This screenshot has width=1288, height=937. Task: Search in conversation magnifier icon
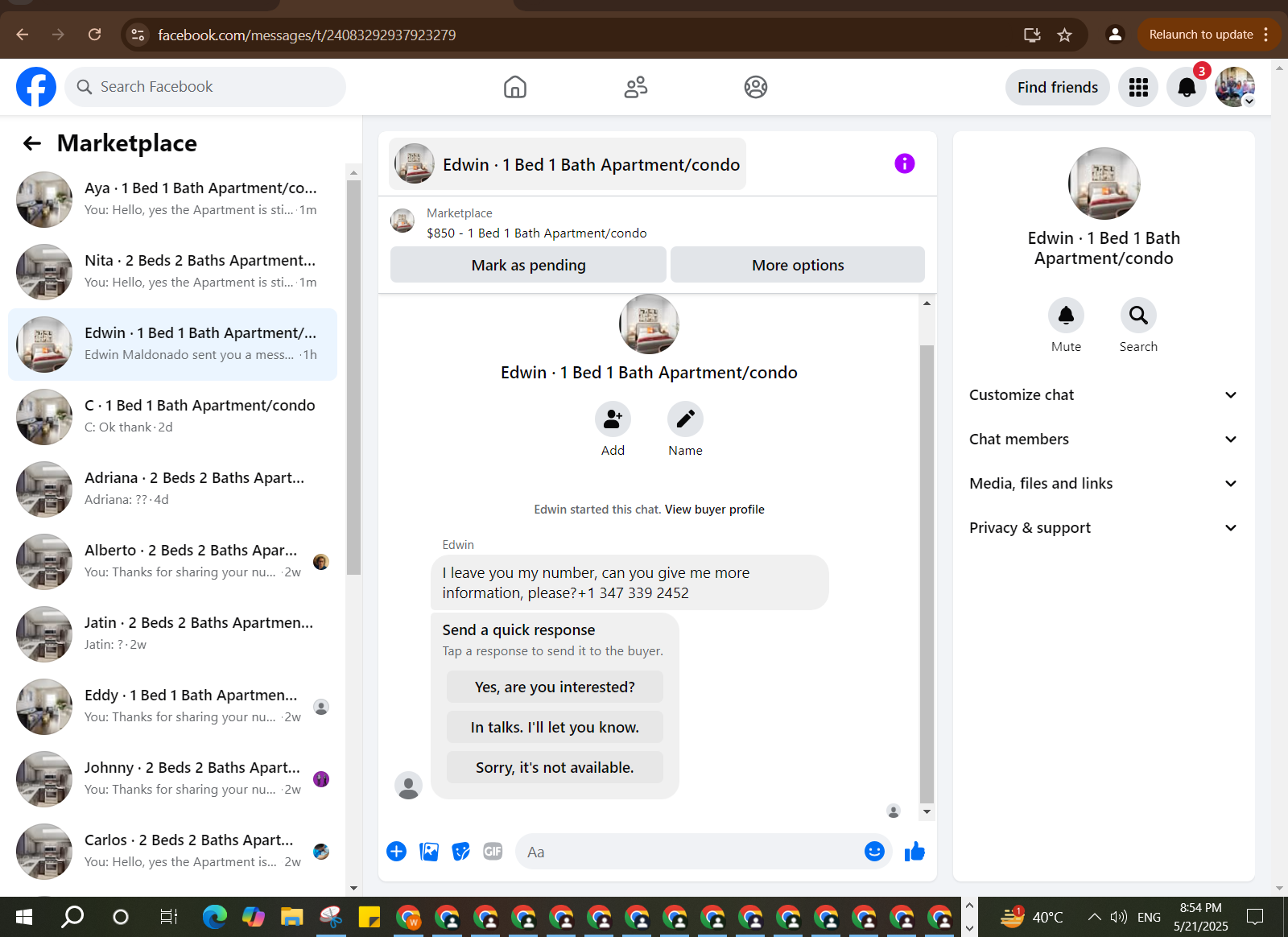pyautogui.click(x=1138, y=315)
